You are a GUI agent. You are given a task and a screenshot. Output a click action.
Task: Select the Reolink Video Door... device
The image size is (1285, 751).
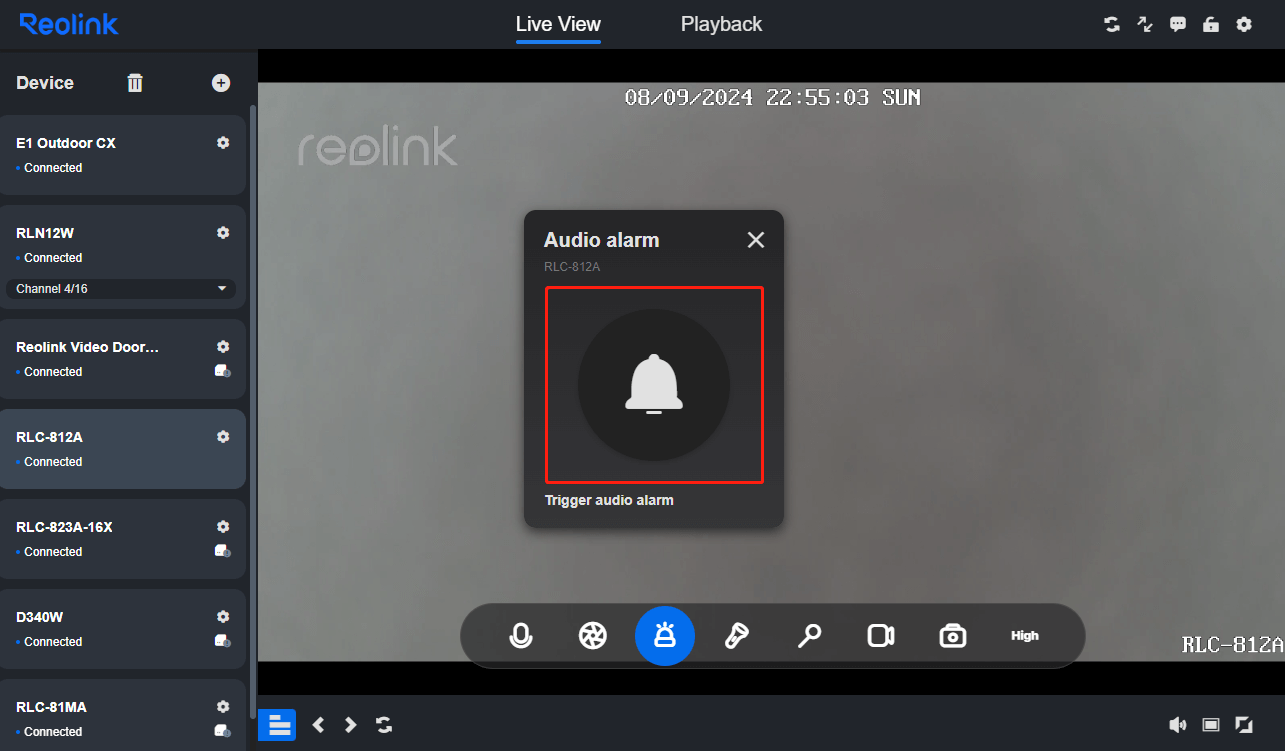pos(122,359)
